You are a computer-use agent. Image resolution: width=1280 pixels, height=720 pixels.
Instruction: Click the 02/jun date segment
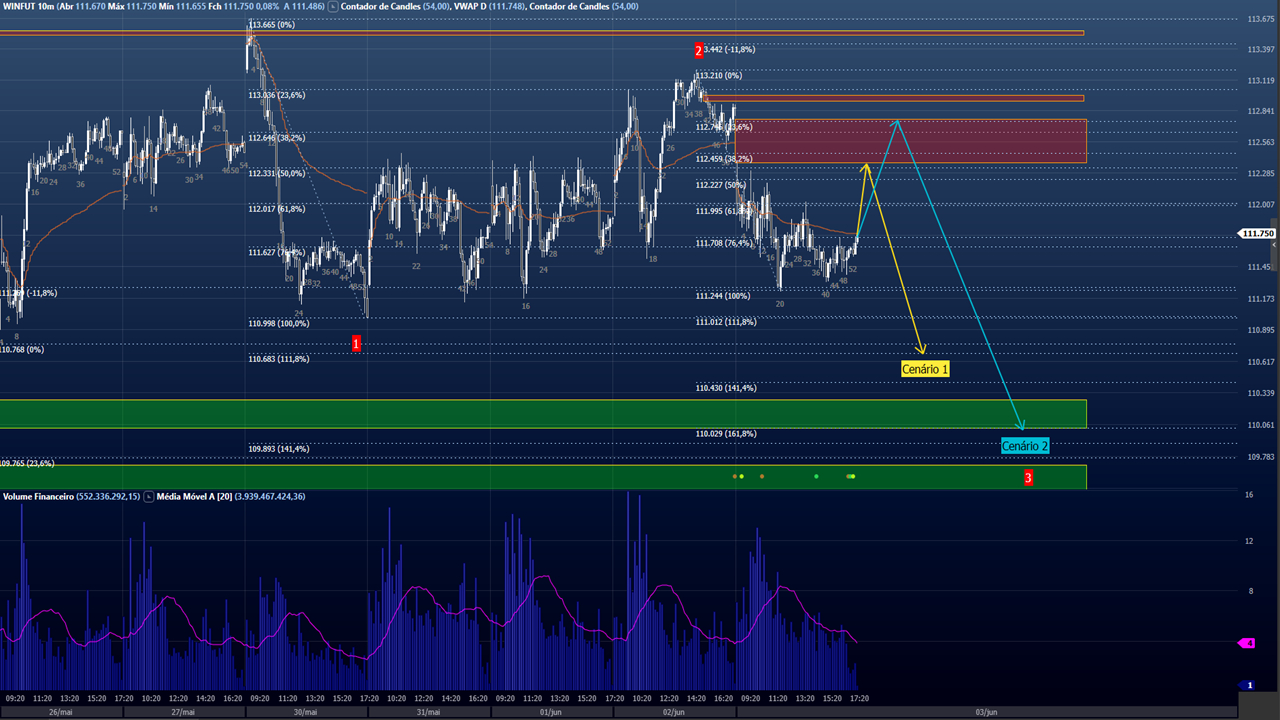674,712
